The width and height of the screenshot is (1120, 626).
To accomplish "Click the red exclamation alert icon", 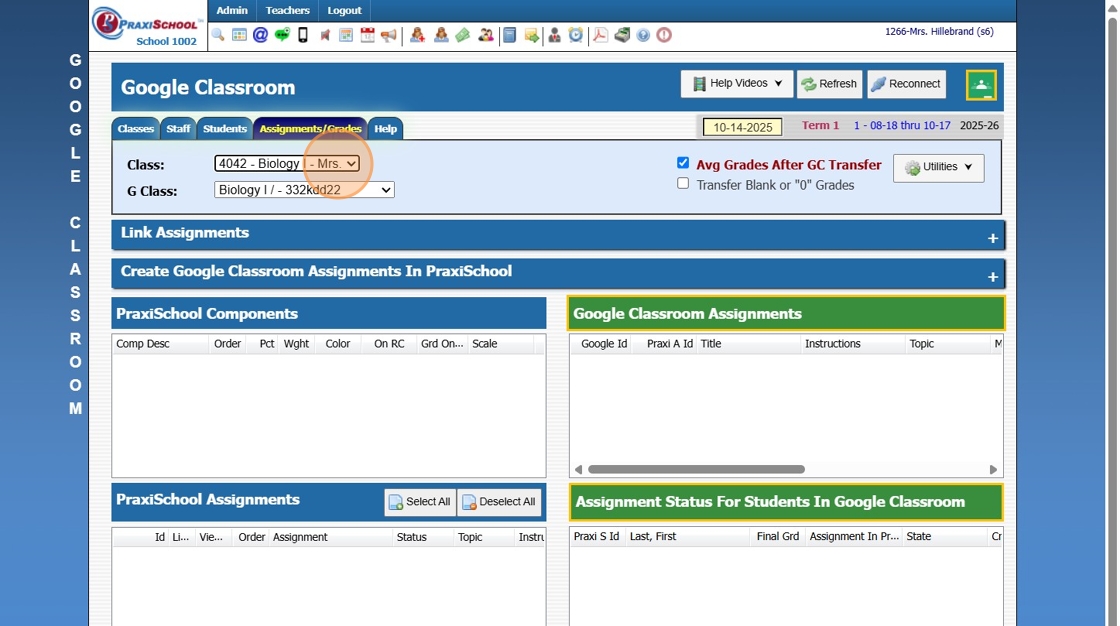I will 664,35.
